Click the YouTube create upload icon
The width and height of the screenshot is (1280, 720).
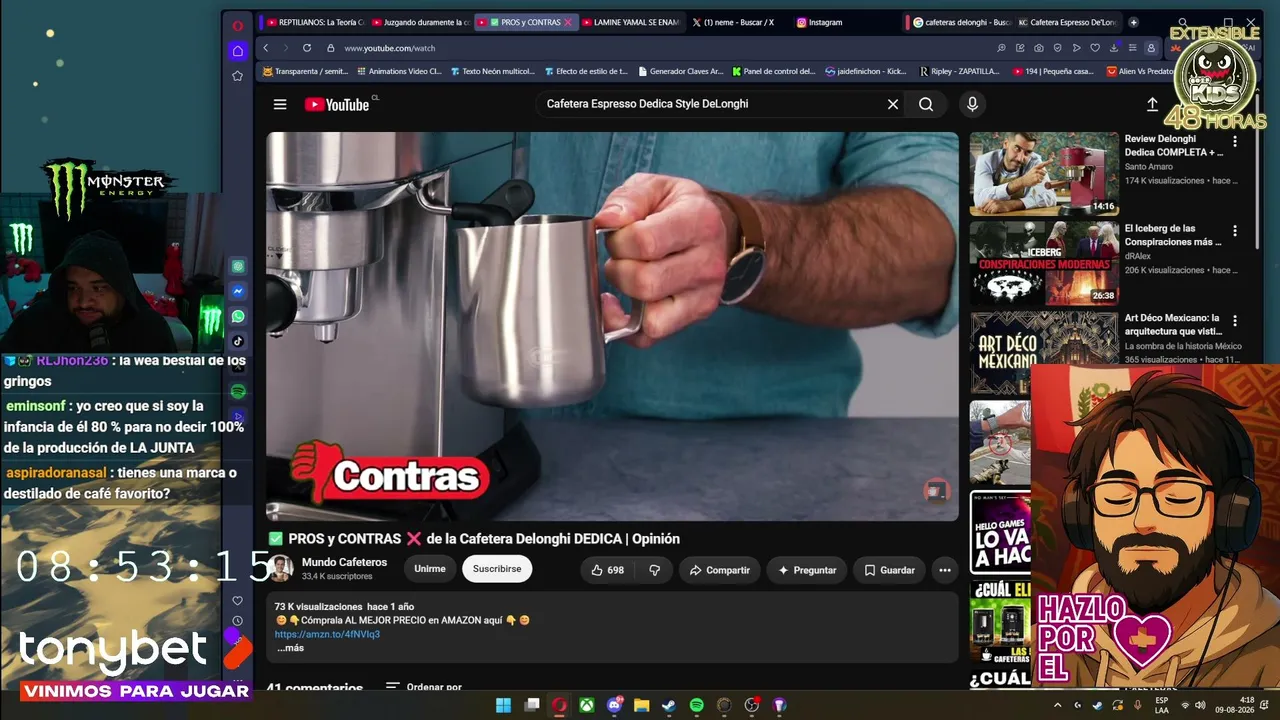pos(1152,104)
